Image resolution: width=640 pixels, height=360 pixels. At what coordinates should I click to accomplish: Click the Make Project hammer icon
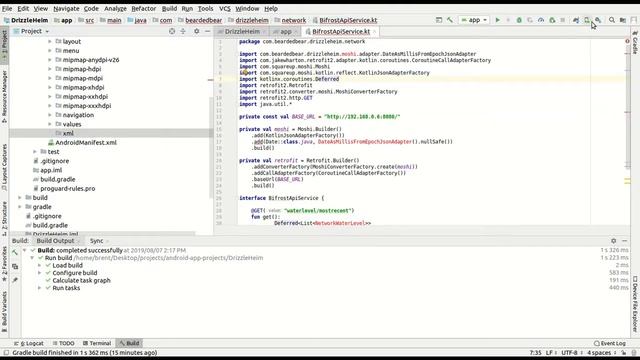point(450,20)
